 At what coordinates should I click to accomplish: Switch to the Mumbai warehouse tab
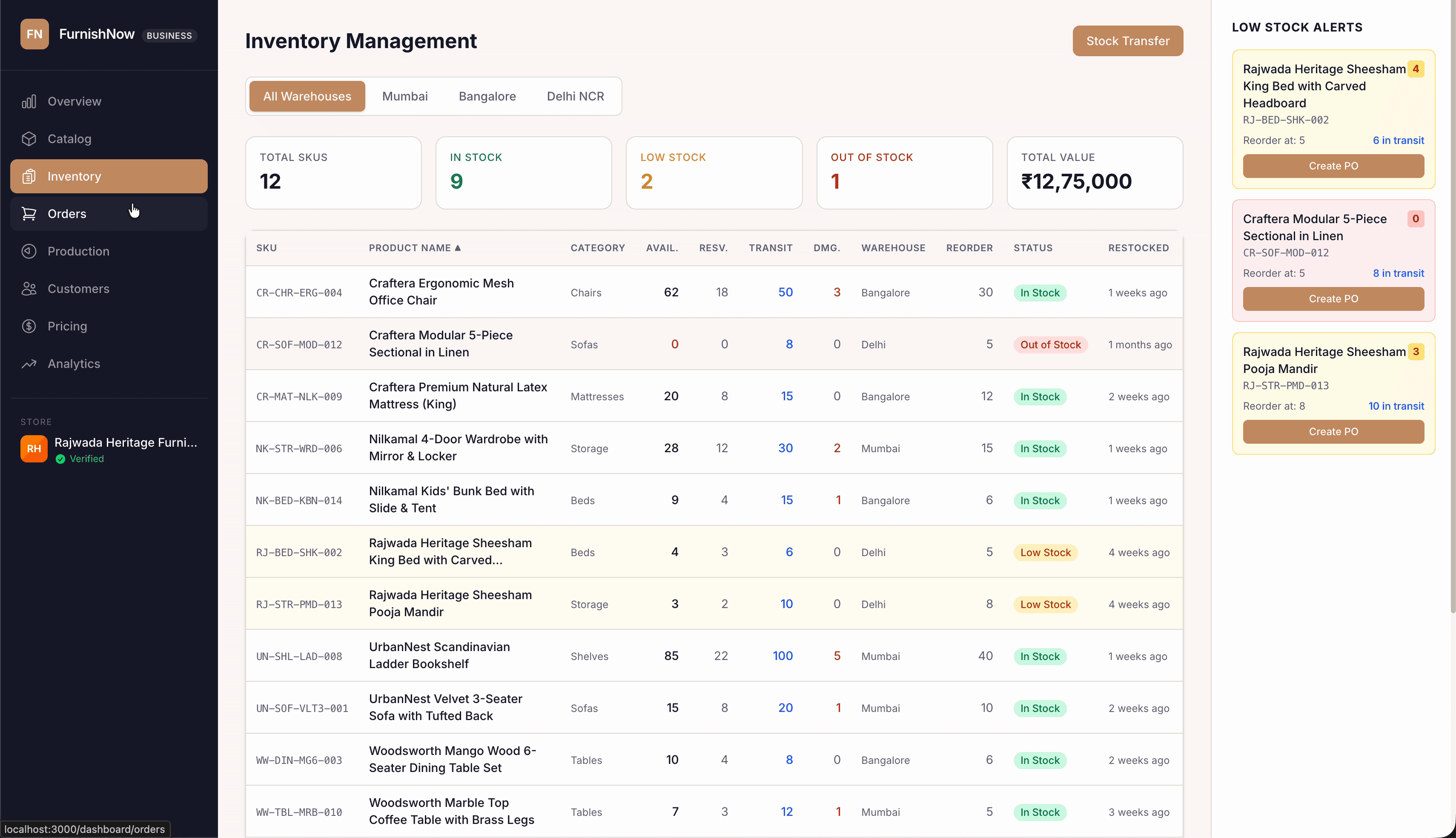(x=404, y=96)
